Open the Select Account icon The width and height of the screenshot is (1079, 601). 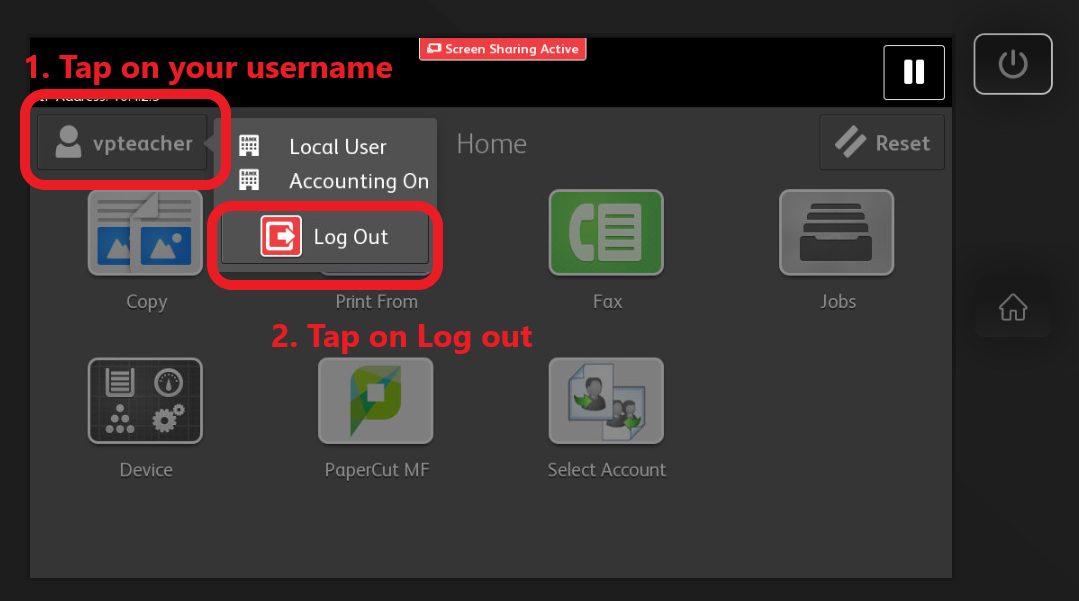tap(606, 401)
